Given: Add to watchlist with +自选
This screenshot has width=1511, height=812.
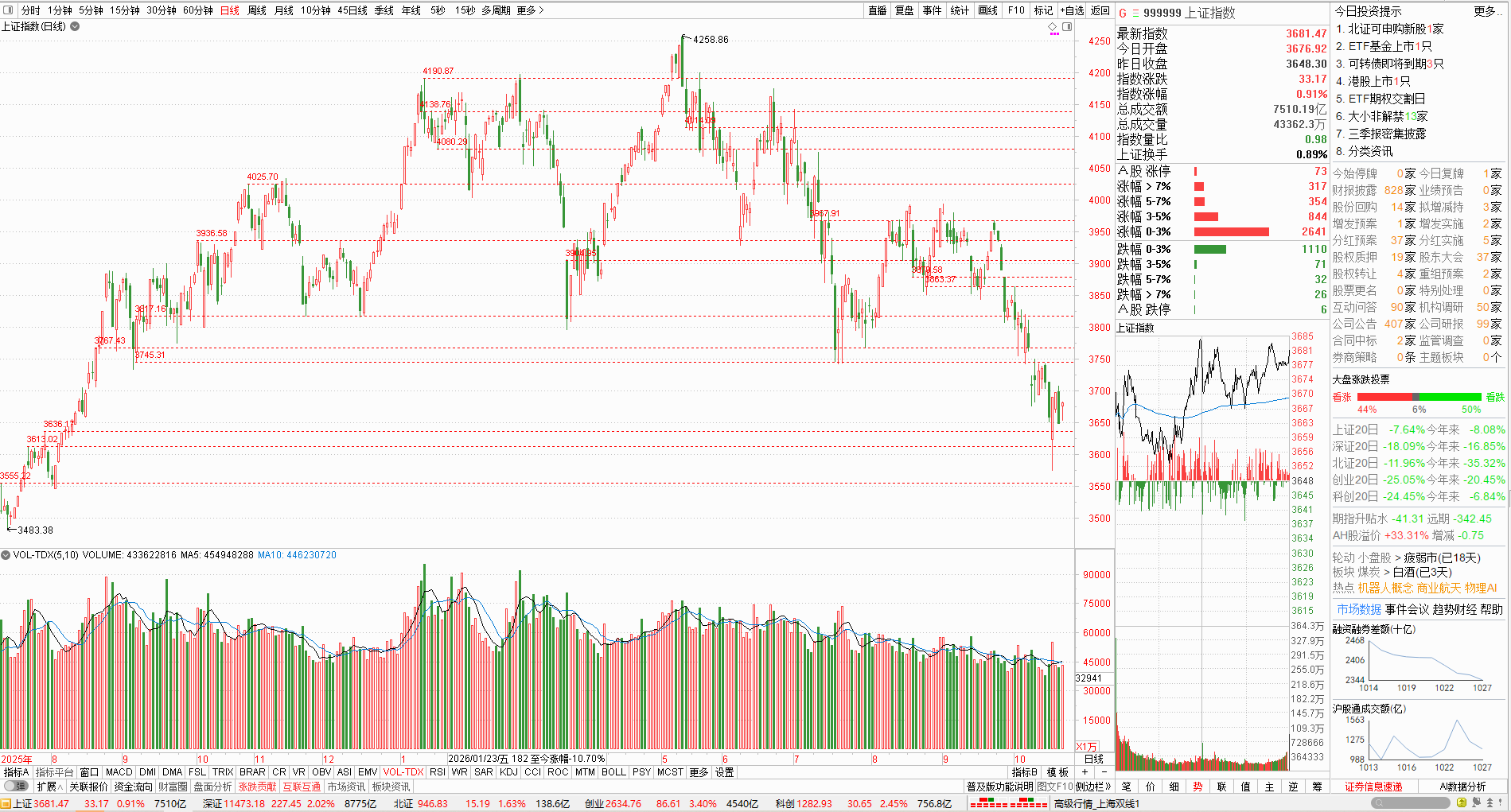Looking at the screenshot, I should (x=1072, y=10).
